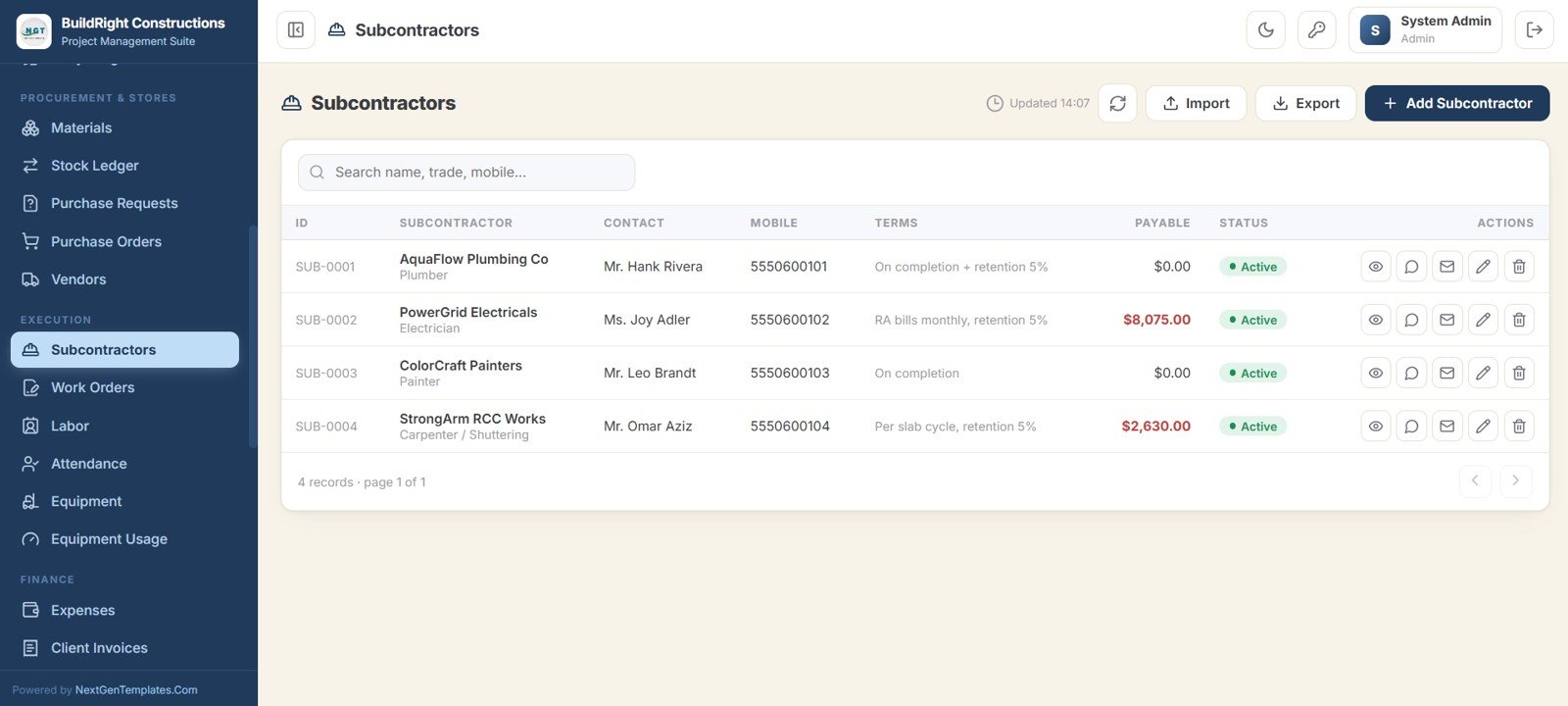Delete StrongArm RCC Works trash icon
The width and height of the screenshot is (1568, 706).
click(1519, 427)
